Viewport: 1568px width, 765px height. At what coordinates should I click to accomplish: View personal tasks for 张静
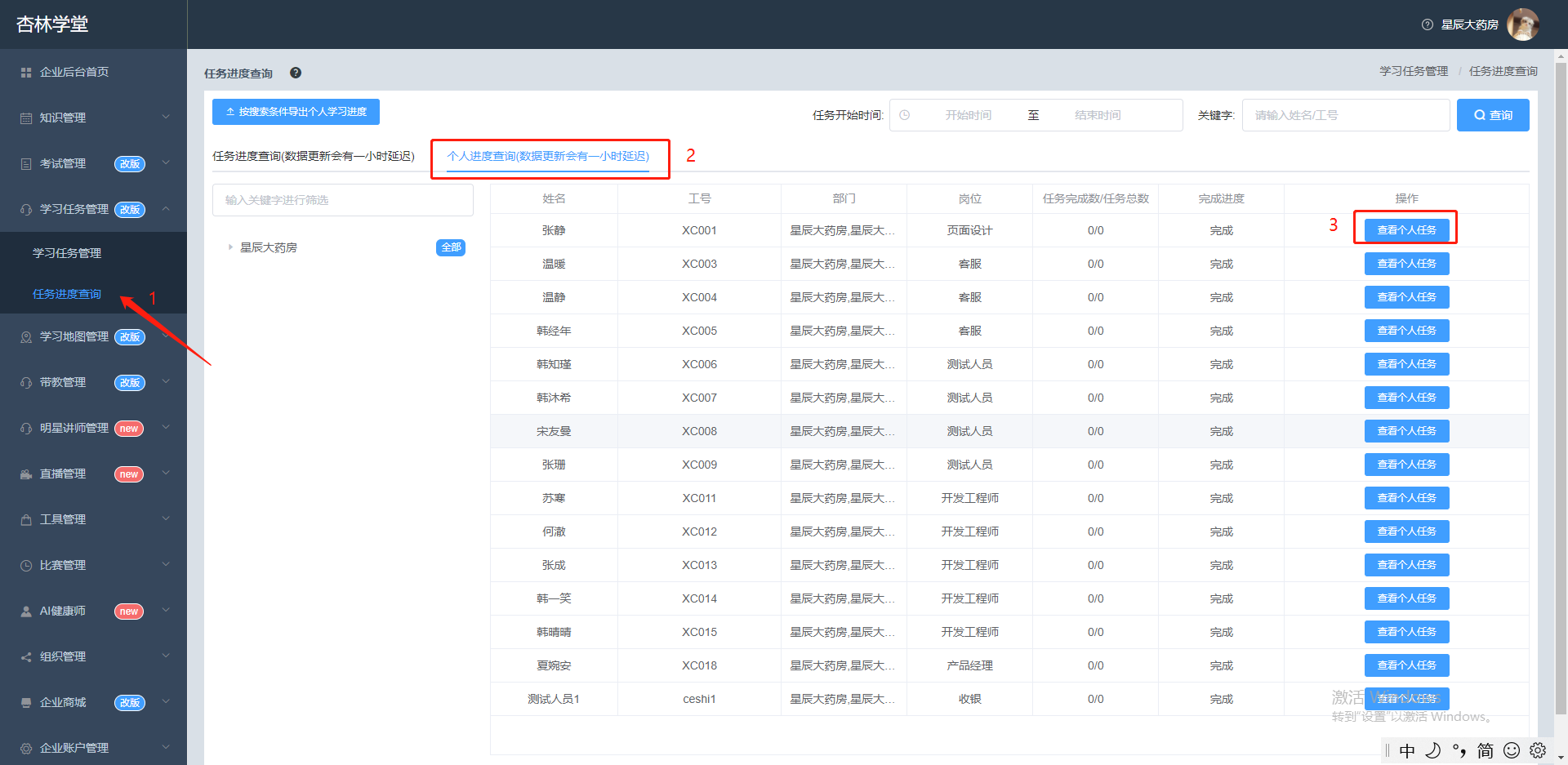1406,230
